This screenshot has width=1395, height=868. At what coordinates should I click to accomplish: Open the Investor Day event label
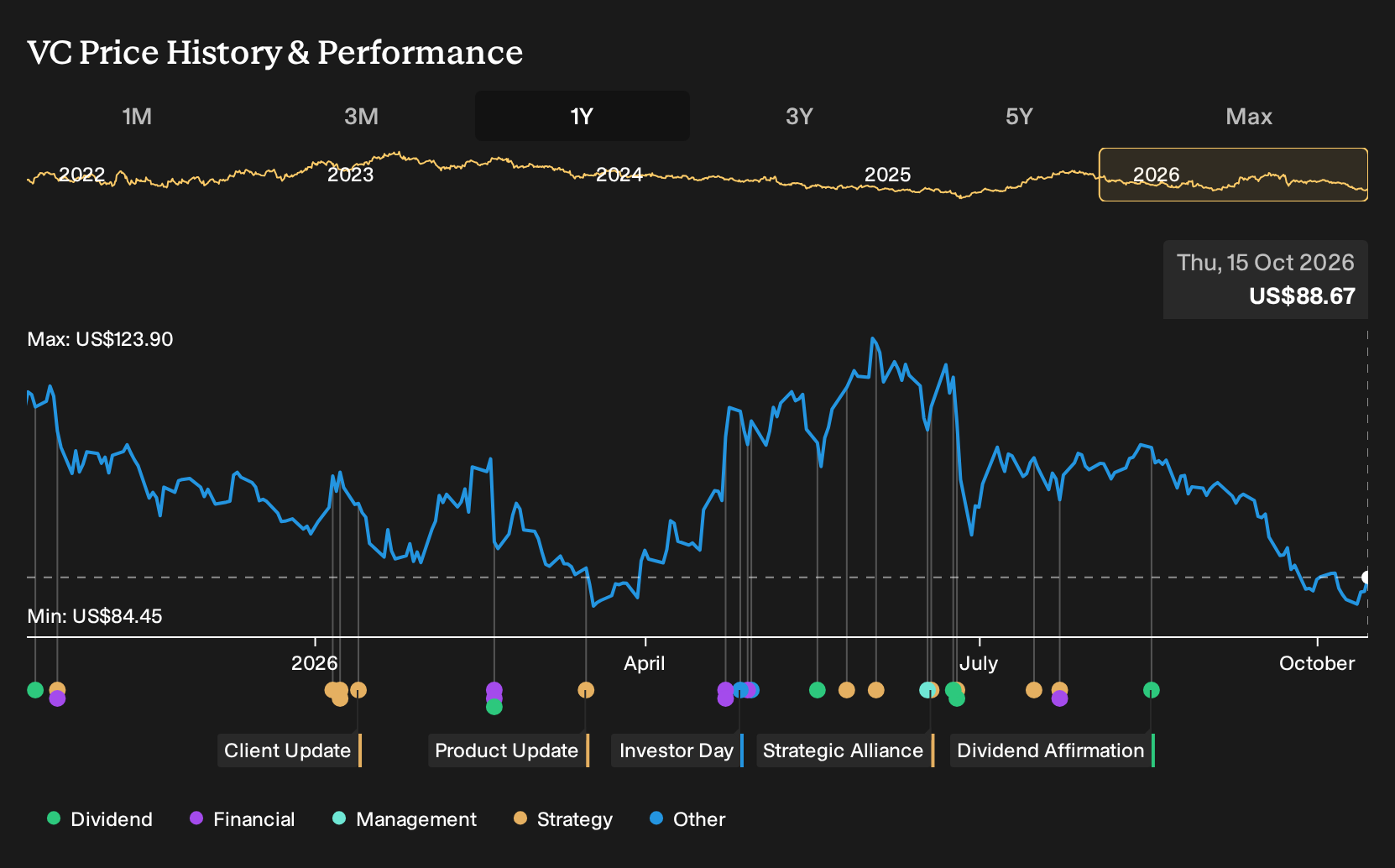677,750
